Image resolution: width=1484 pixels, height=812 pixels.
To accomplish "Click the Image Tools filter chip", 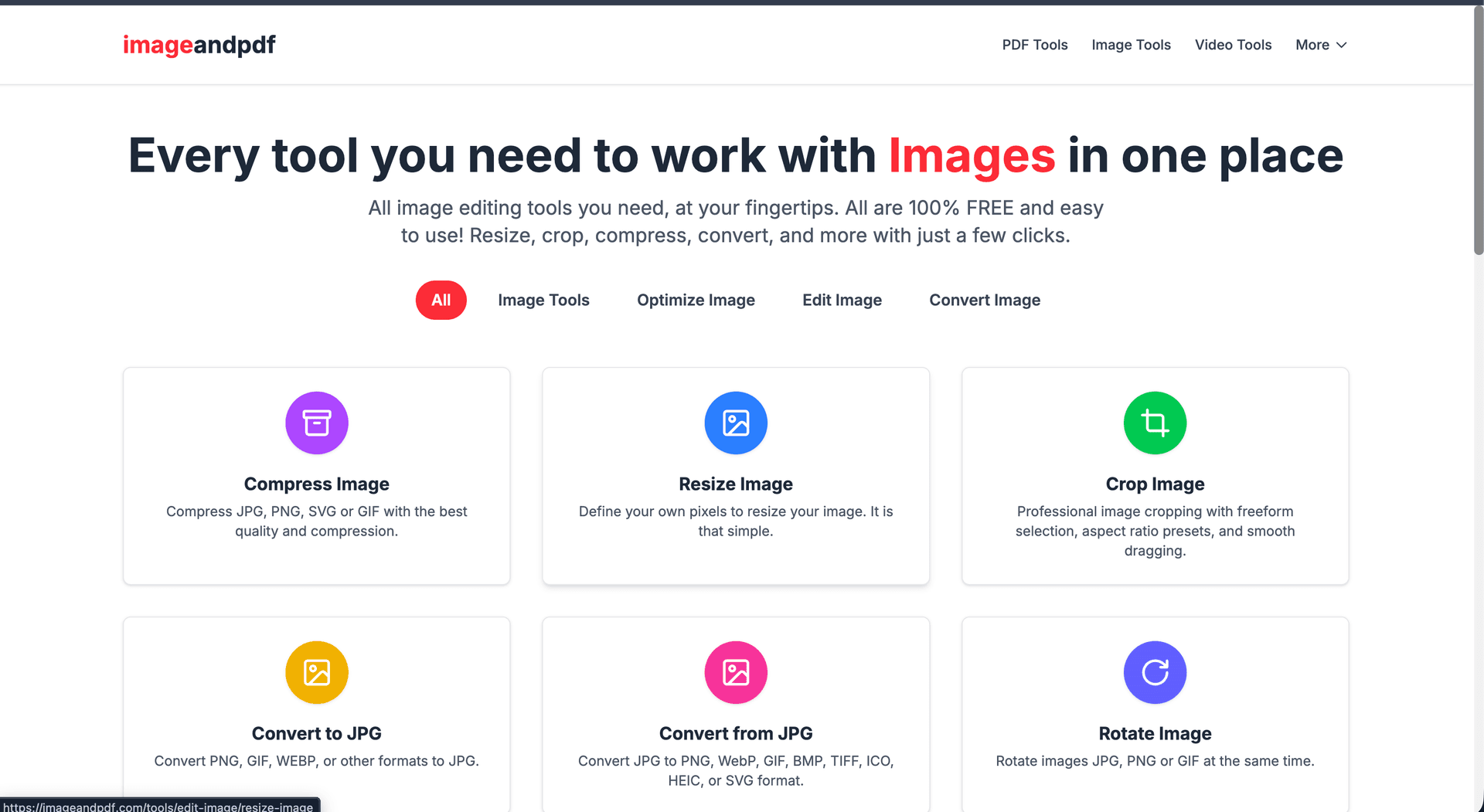I will (543, 300).
